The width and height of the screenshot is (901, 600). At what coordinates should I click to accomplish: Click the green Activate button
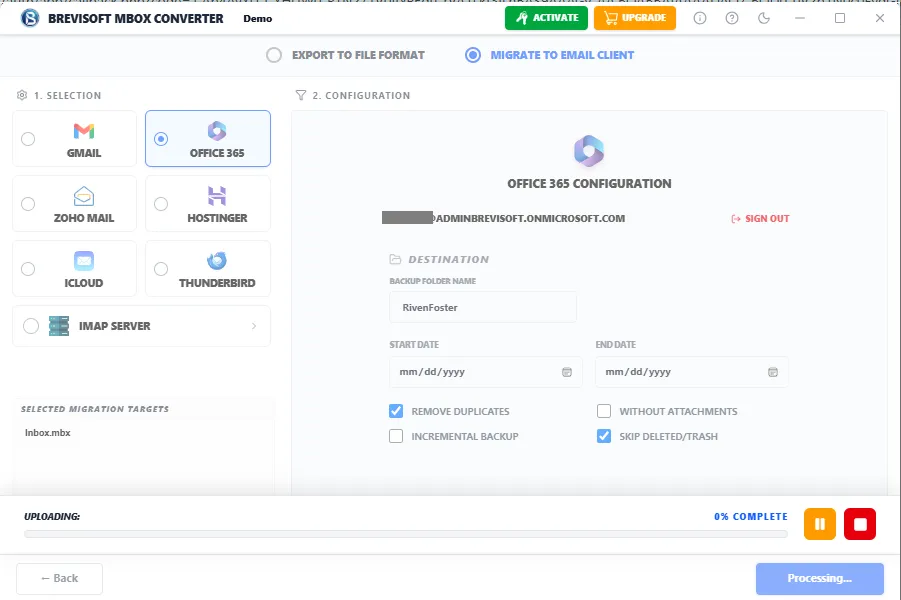[546, 18]
